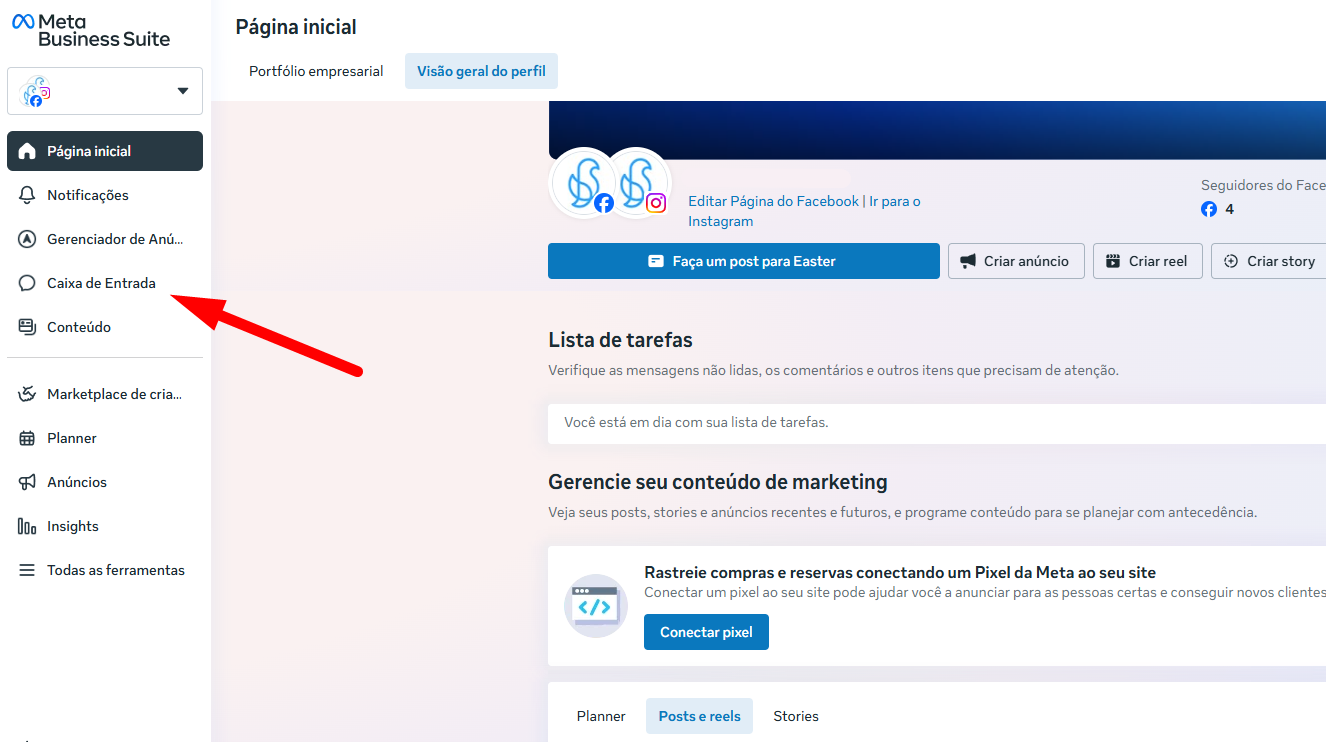Image resolution: width=1326 pixels, height=742 pixels.
Task: Switch to the Planner tab below marketing
Action: tap(601, 716)
